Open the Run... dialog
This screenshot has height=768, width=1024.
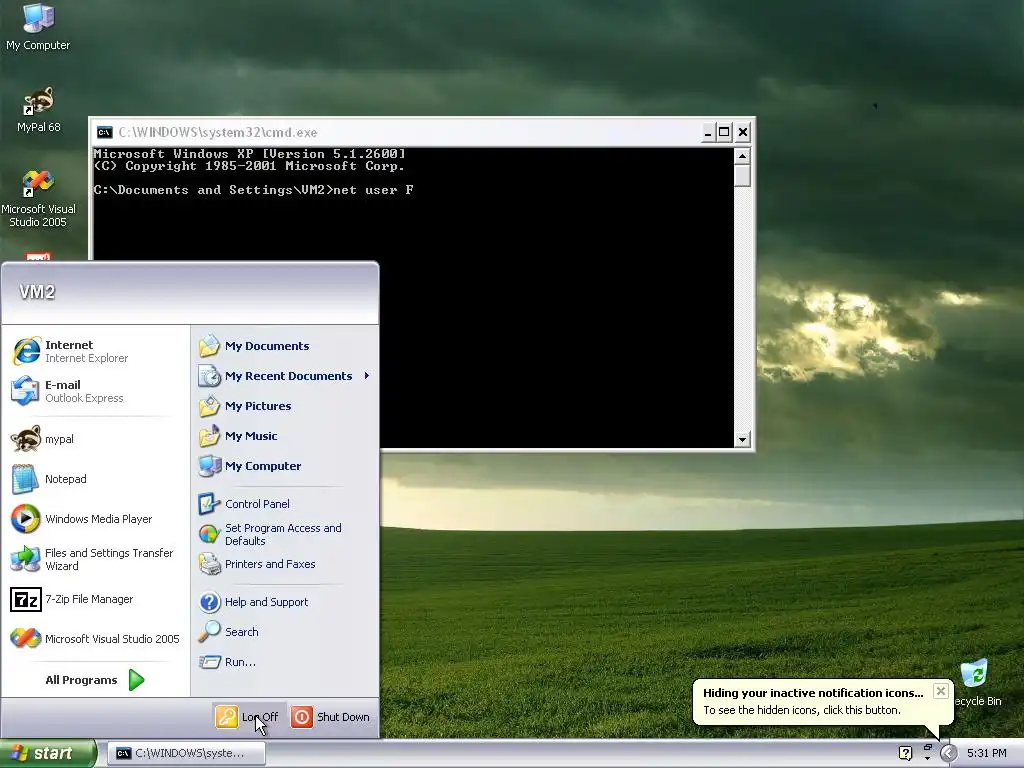click(x=285, y=662)
